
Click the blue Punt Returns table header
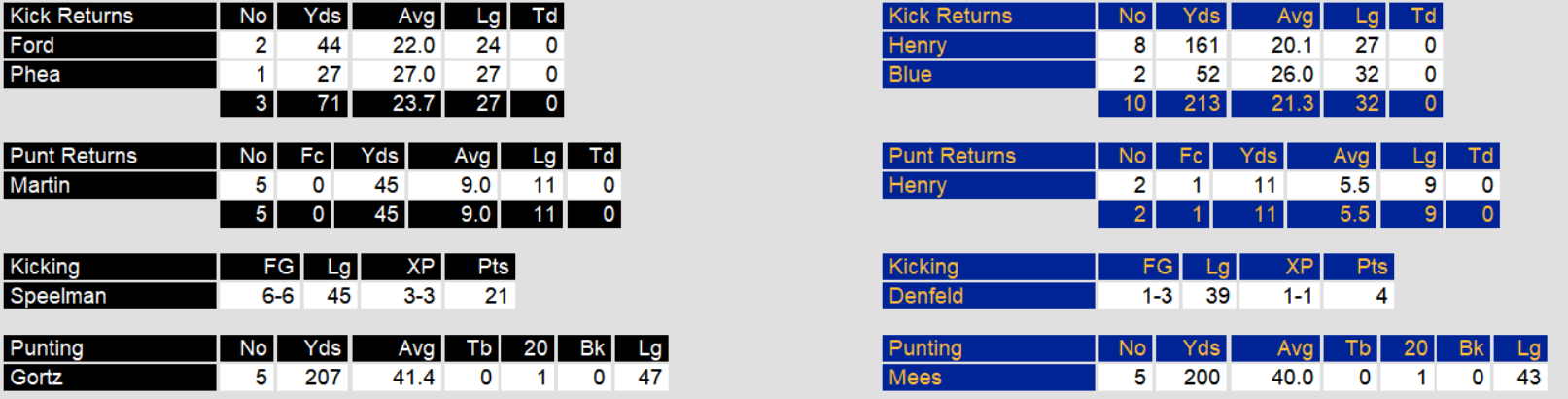(989, 156)
